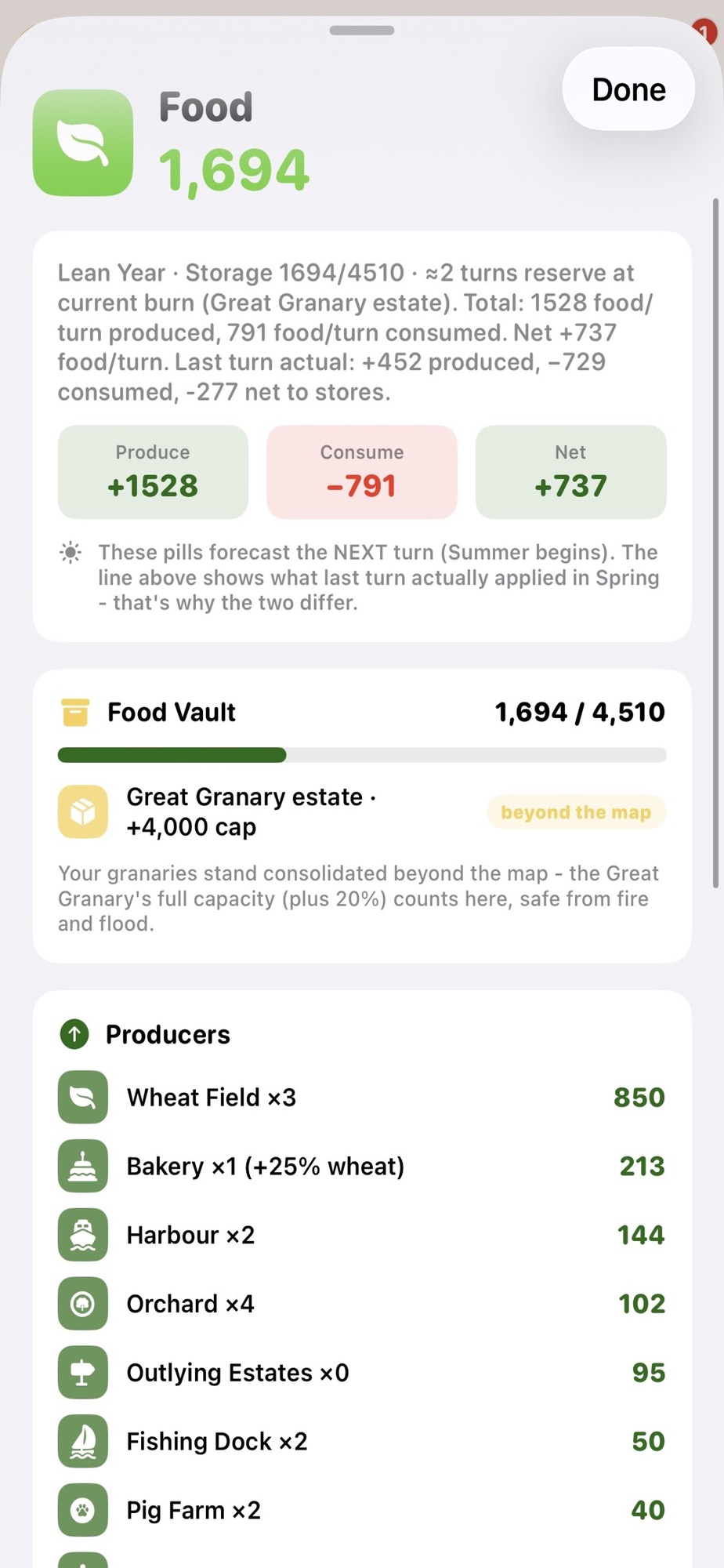The image size is (724, 1568).
Task: Tap the Pig Farm paw icon
Action: (83, 1510)
